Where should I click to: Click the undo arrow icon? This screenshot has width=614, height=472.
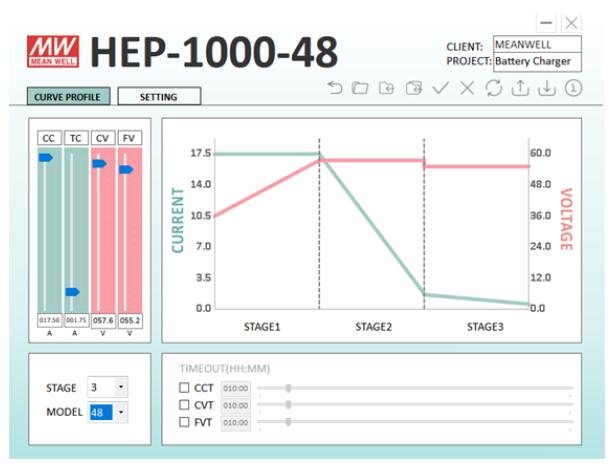[334, 88]
